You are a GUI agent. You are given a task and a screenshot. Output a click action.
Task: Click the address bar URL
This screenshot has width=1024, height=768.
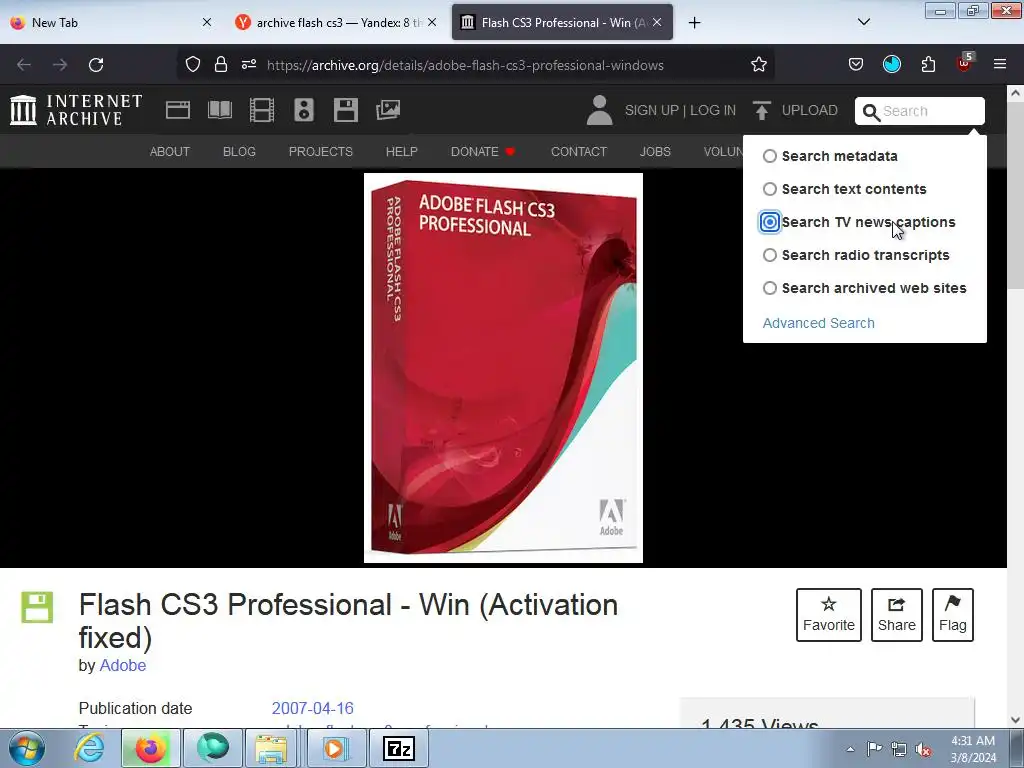coord(465,65)
